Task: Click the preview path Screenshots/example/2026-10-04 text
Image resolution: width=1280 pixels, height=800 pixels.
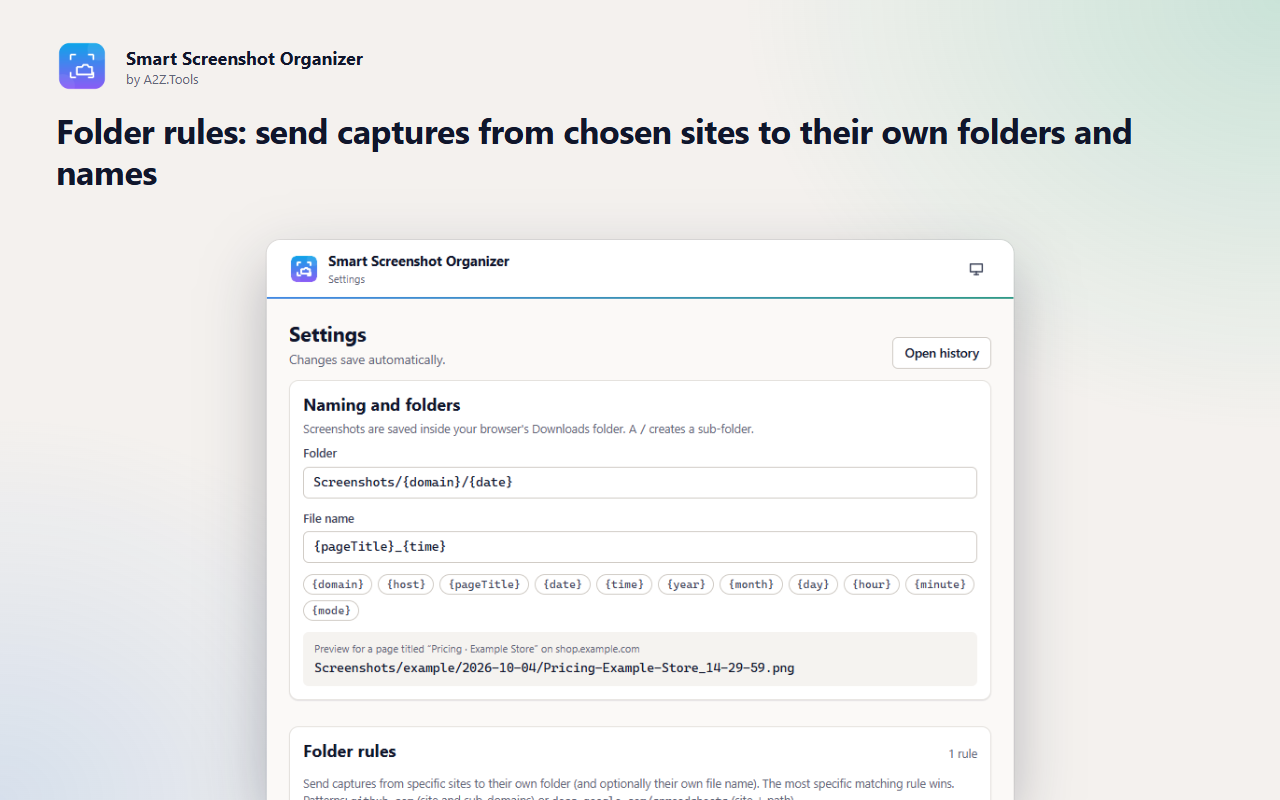Action: point(554,667)
